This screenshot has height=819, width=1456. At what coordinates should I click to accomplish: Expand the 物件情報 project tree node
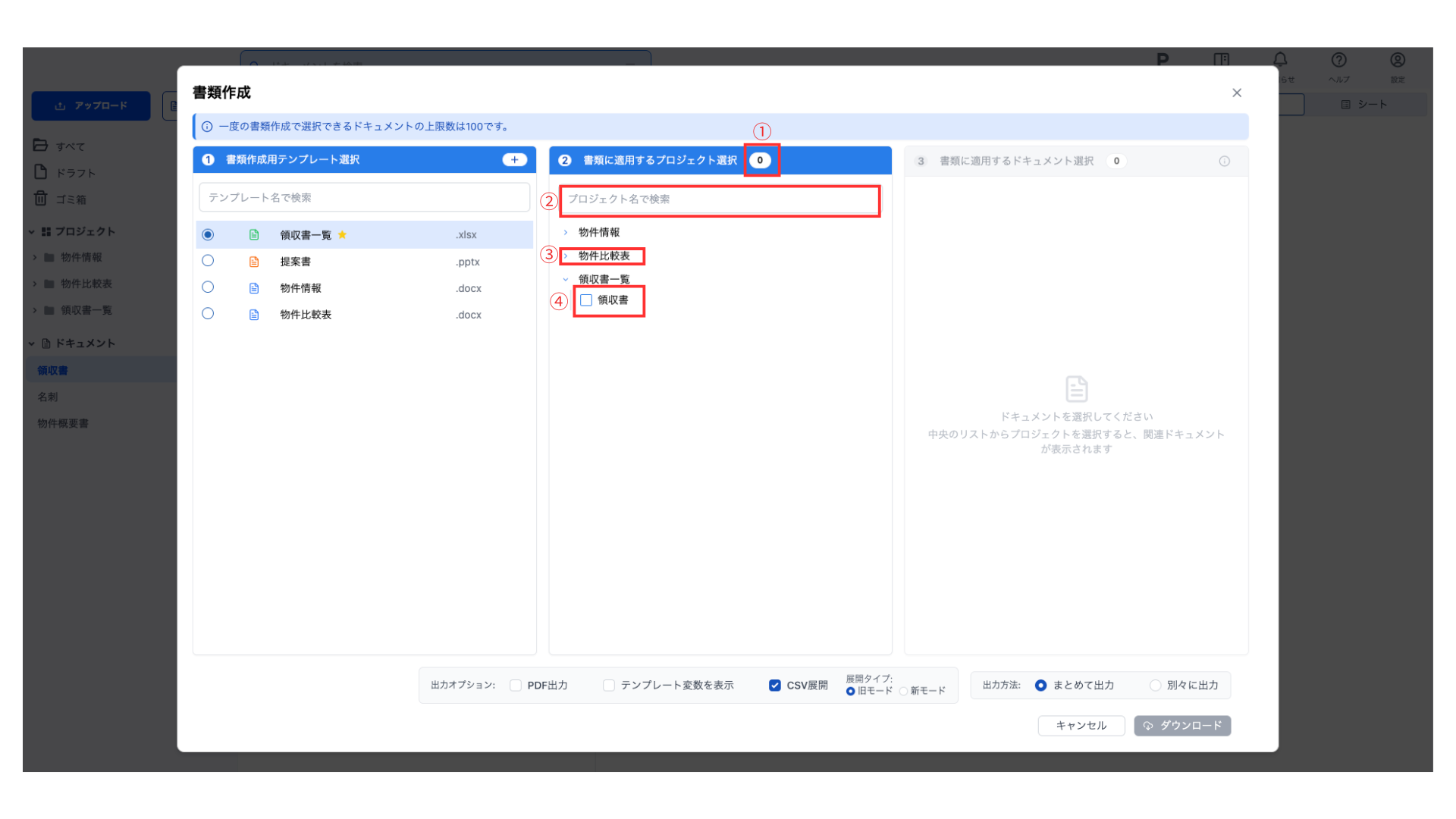[566, 233]
